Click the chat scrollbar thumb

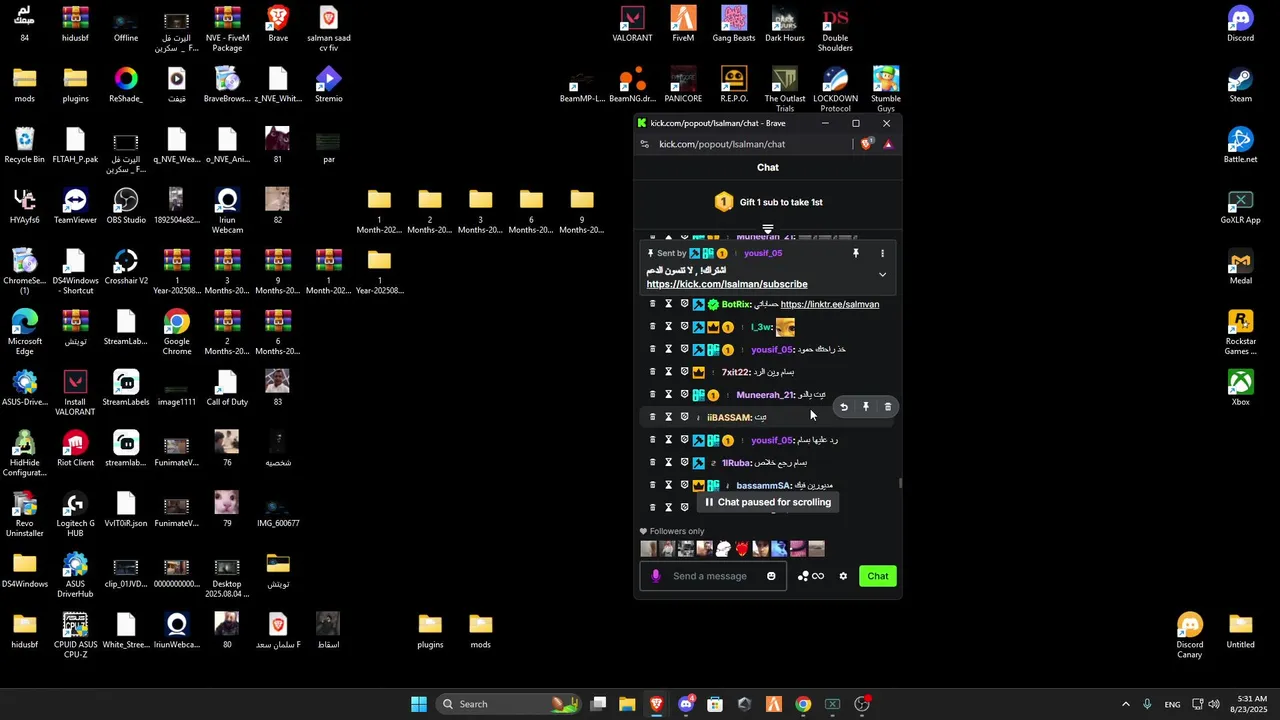point(900,483)
